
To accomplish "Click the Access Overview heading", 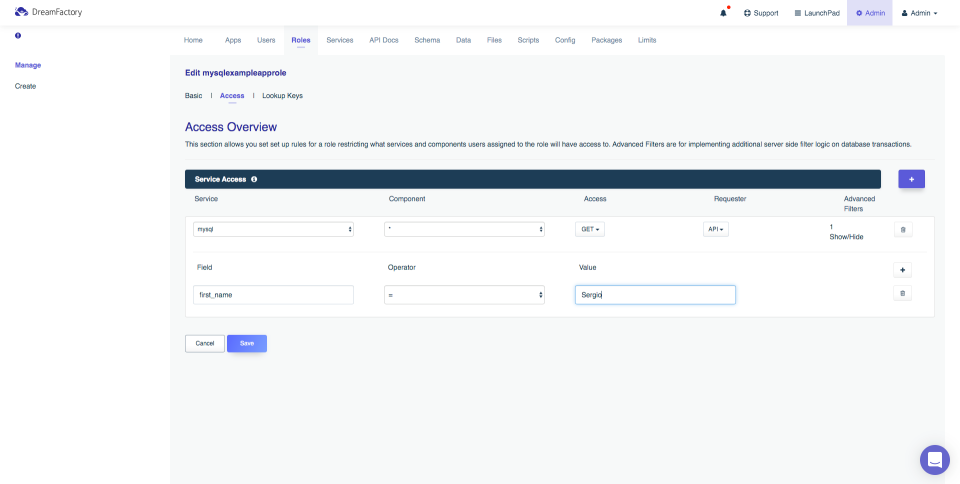I will coord(231,127).
